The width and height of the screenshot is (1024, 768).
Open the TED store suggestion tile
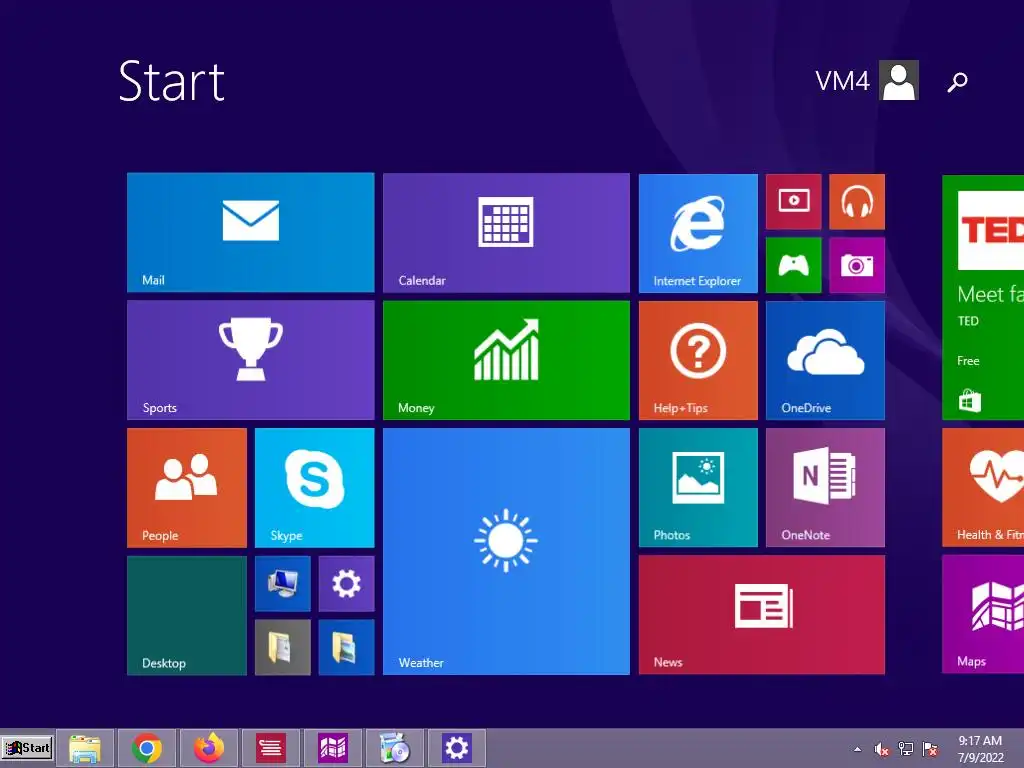[x=983, y=297]
